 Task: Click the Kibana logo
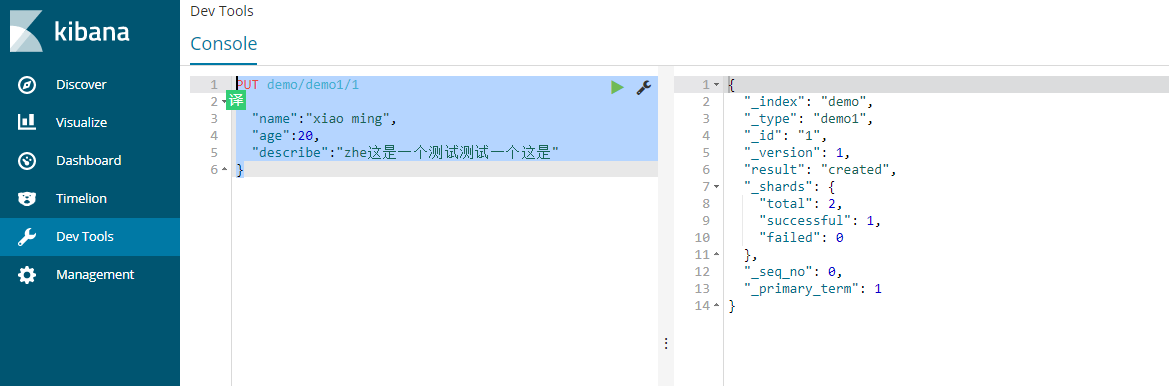[x=70, y=32]
